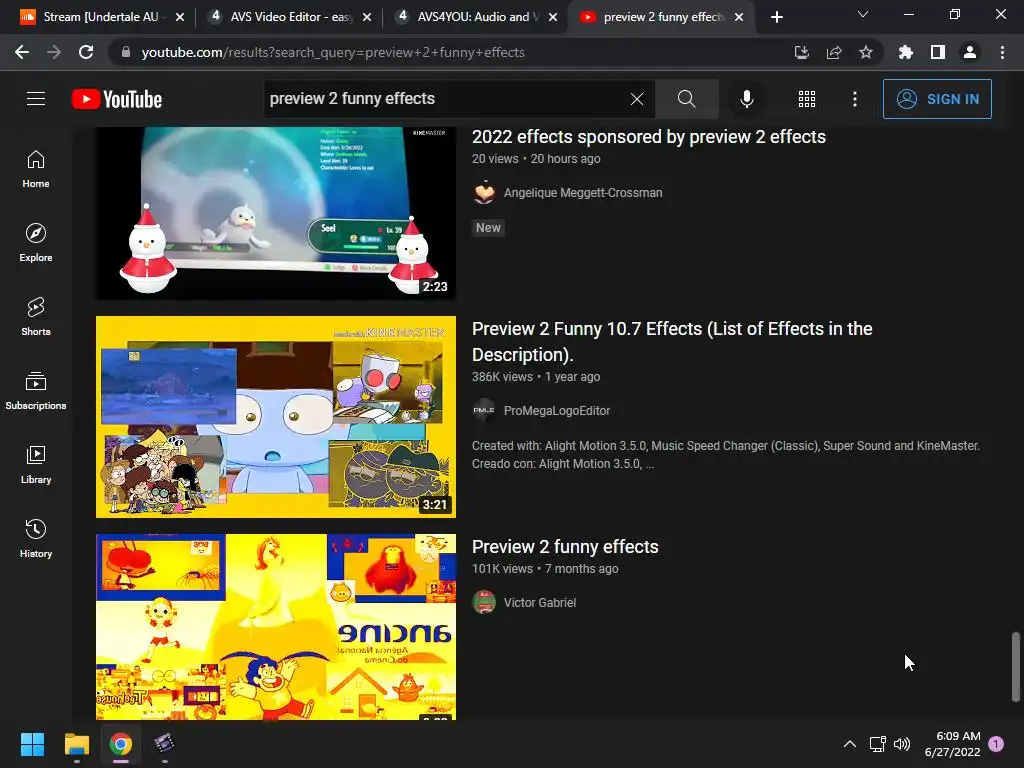The image size is (1024, 768).
Task: Open the video editor taskbar icon
Action: click(164, 744)
